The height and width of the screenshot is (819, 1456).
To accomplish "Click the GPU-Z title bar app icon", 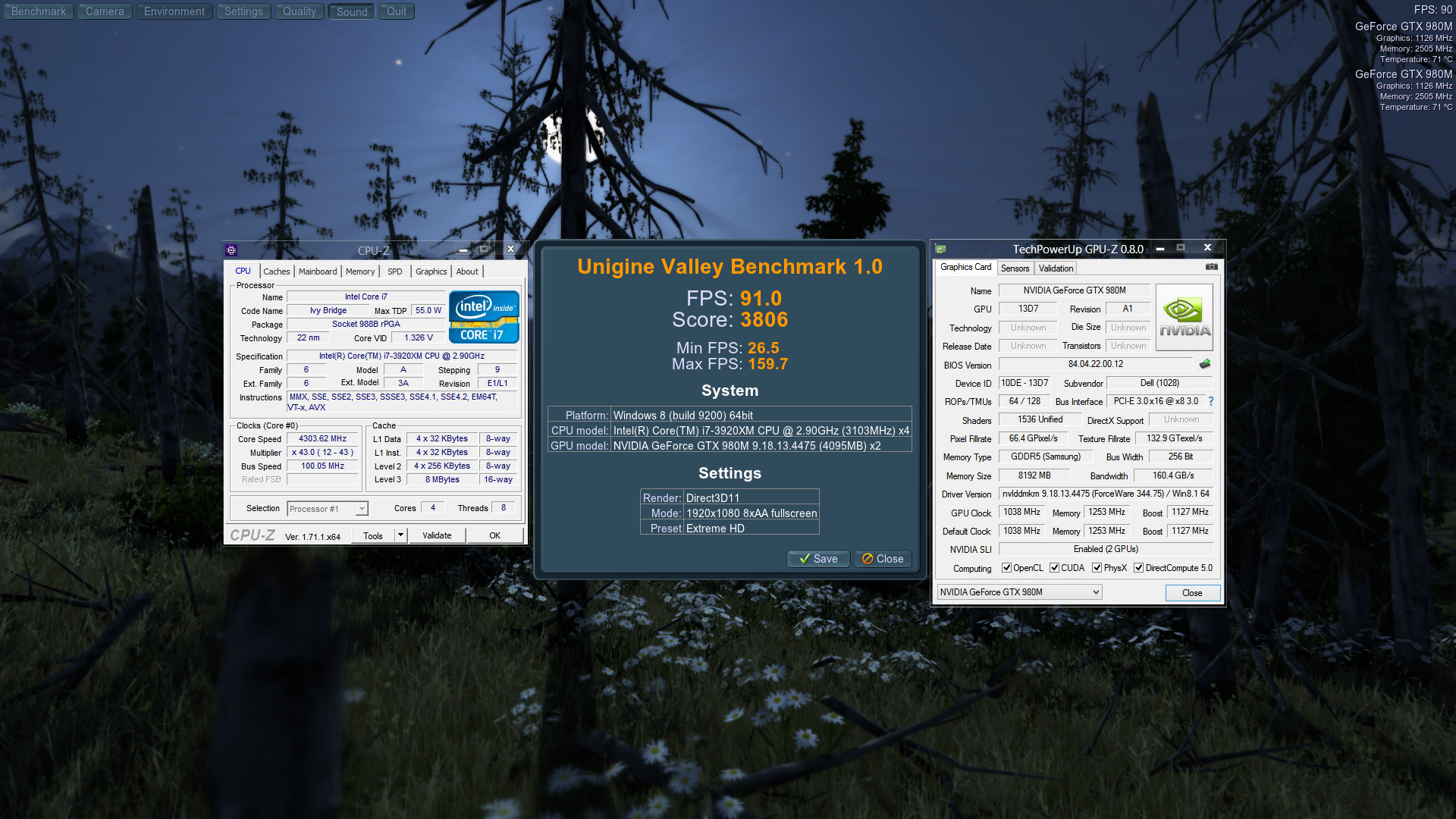I will tap(940, 249).
